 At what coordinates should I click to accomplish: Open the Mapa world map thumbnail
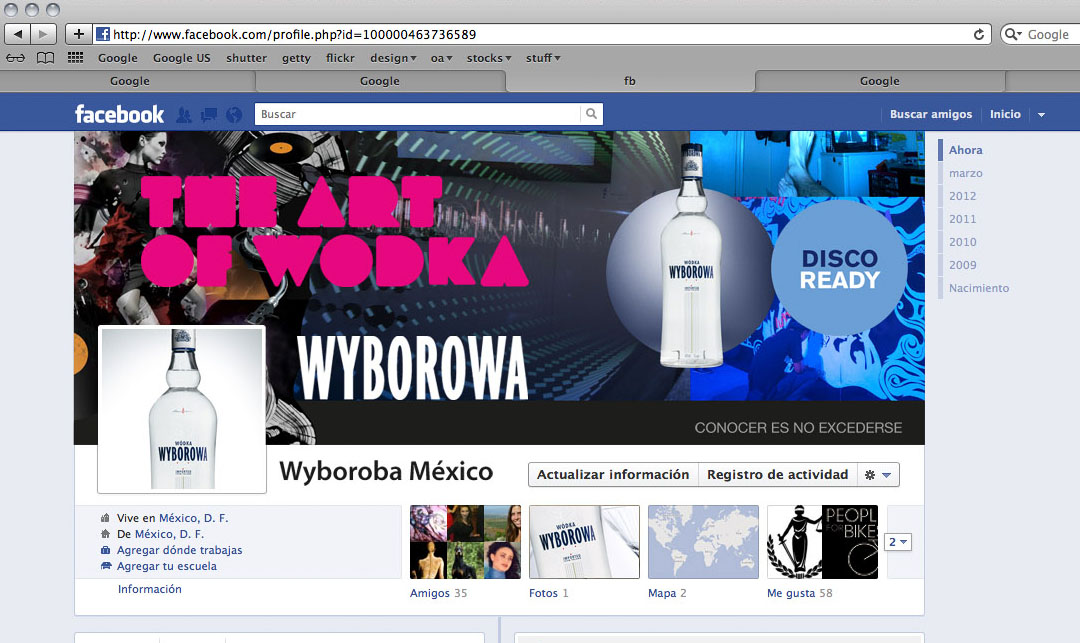click(x=703, y=542)
